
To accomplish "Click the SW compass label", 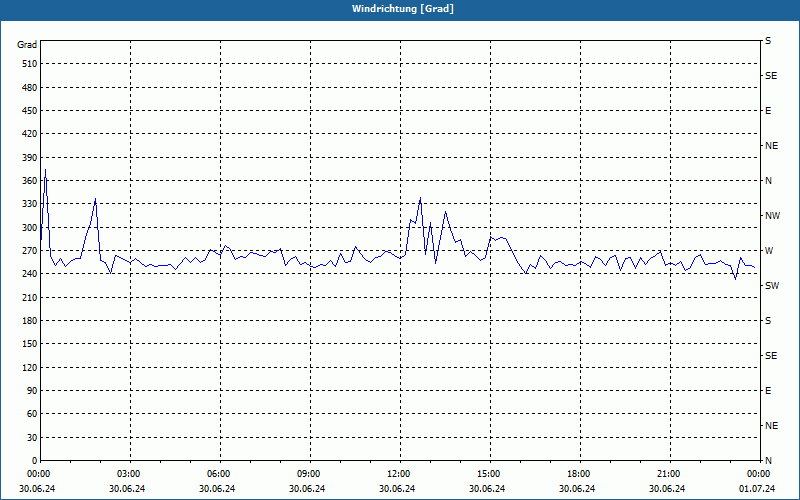I will coord(772,286).
